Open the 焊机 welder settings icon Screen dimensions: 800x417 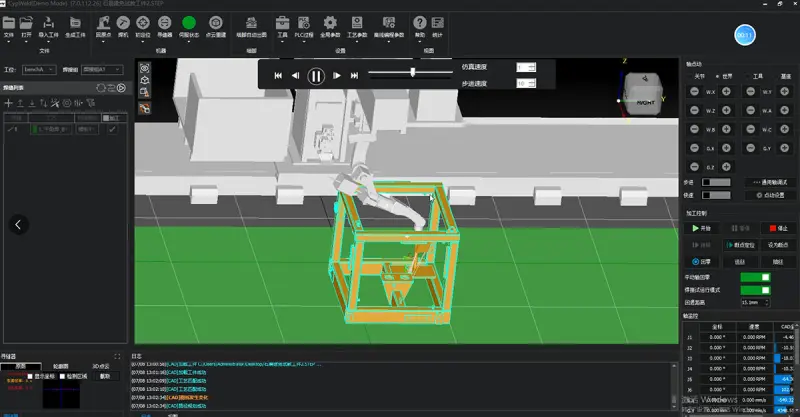123,21
